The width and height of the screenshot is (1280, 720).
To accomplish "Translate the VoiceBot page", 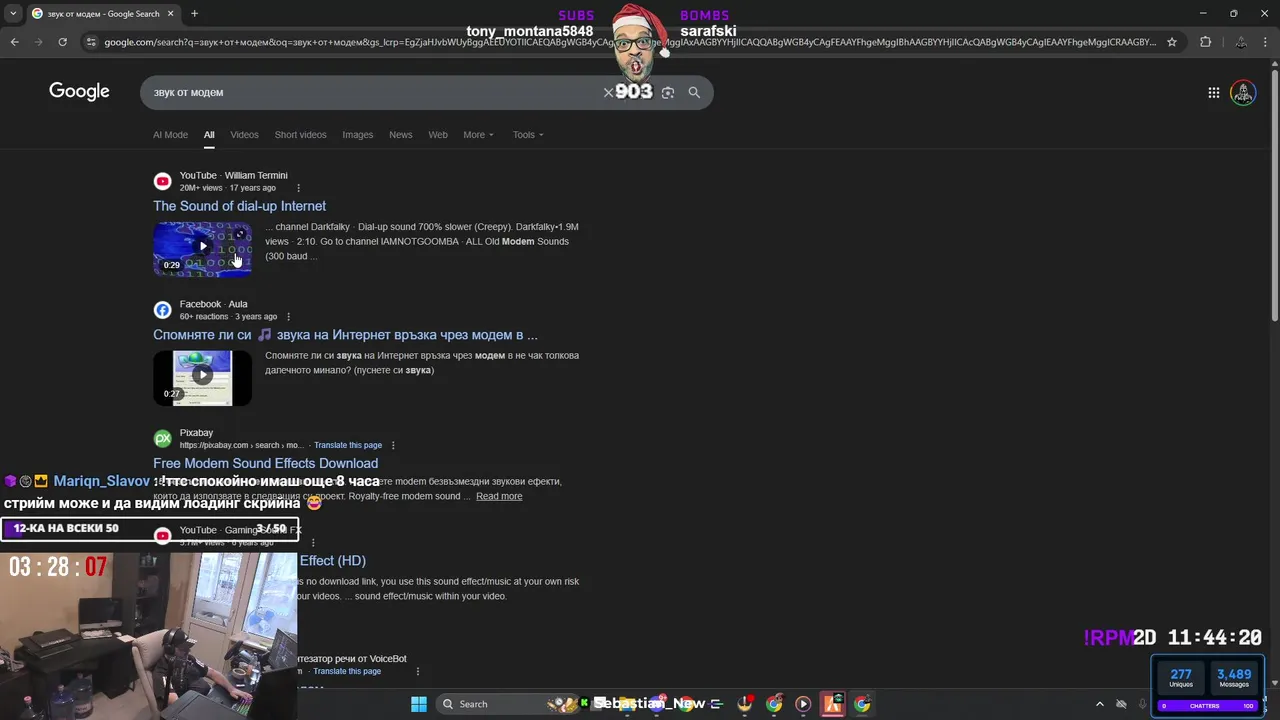I will (347, 671).
